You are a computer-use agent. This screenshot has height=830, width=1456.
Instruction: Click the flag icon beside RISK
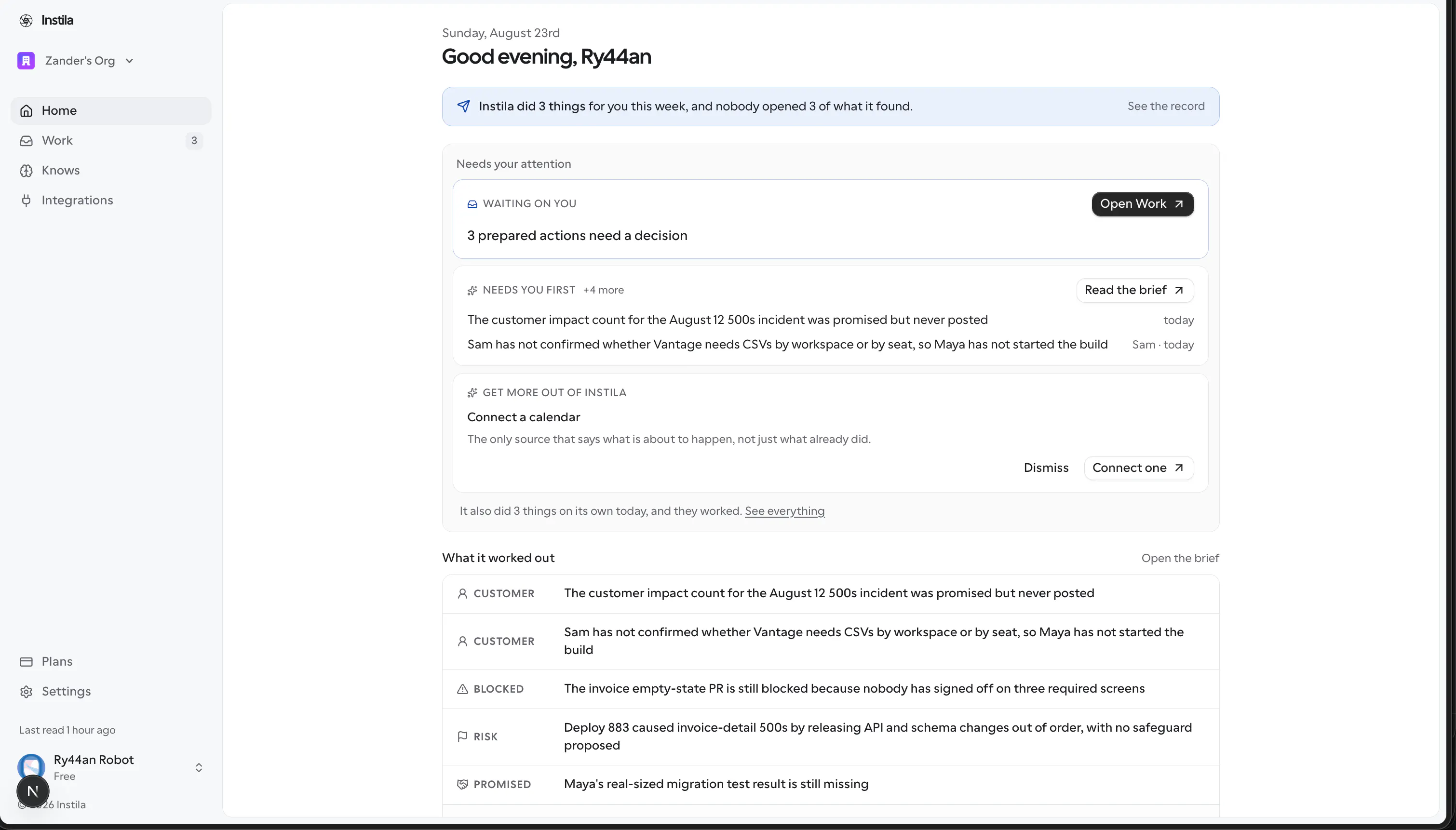point(462,737)
